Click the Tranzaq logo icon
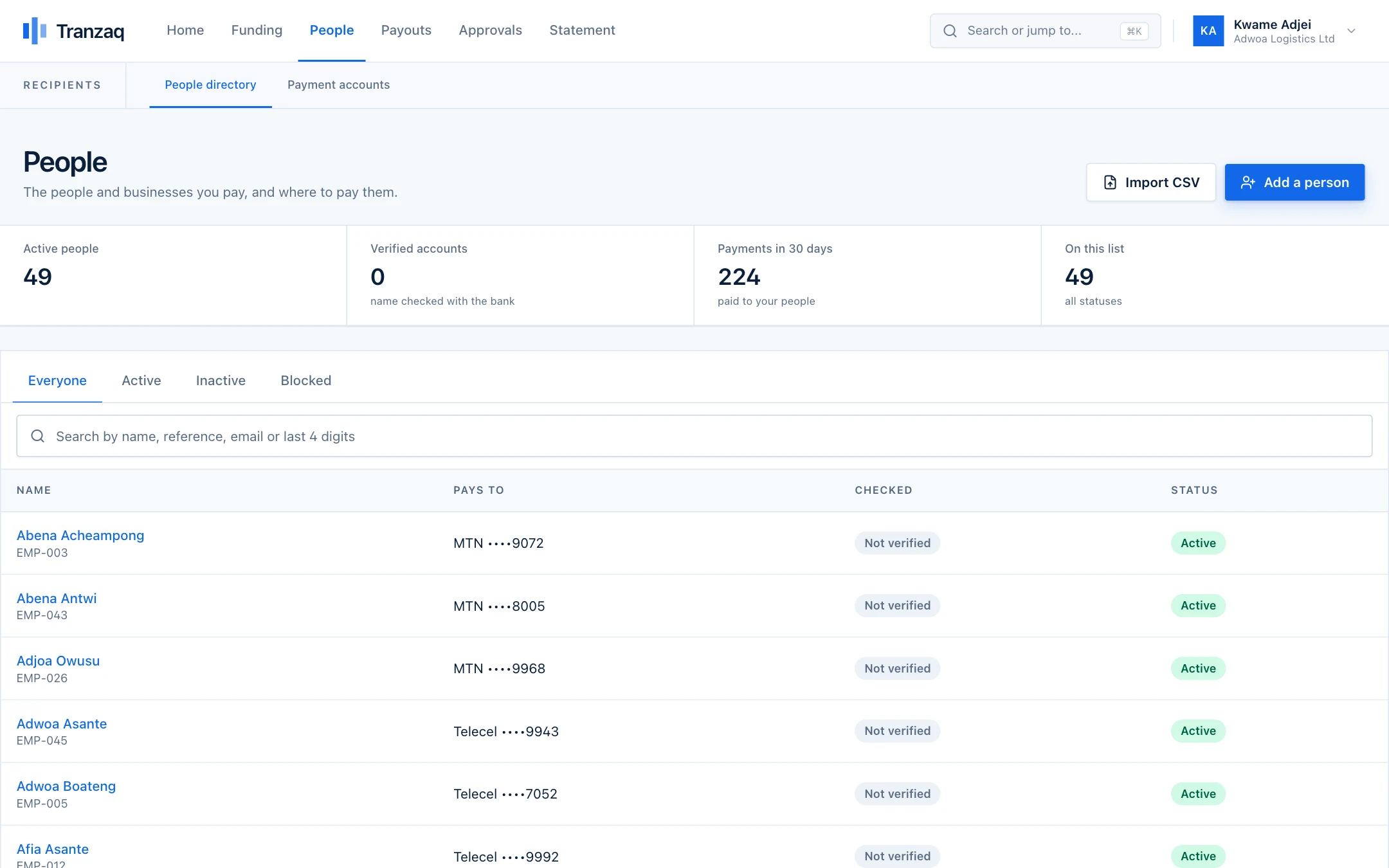1389x868 pixels. (35, 30)
